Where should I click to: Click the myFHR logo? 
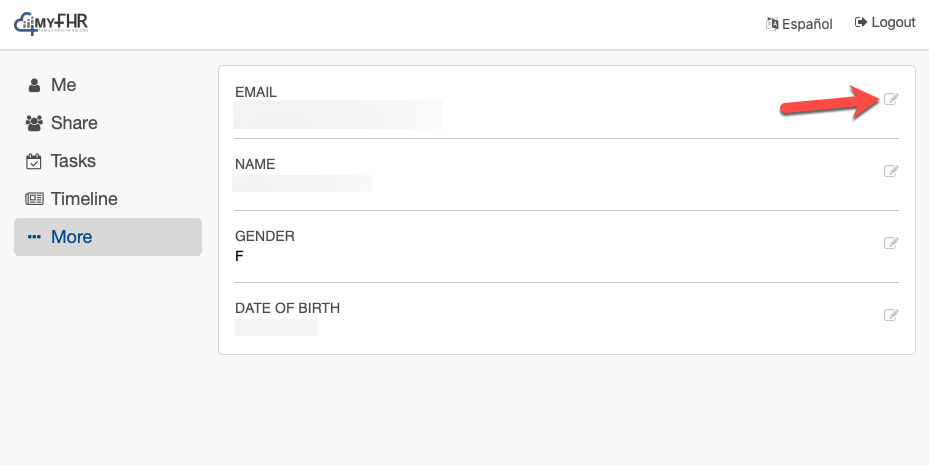click(51, 22)
